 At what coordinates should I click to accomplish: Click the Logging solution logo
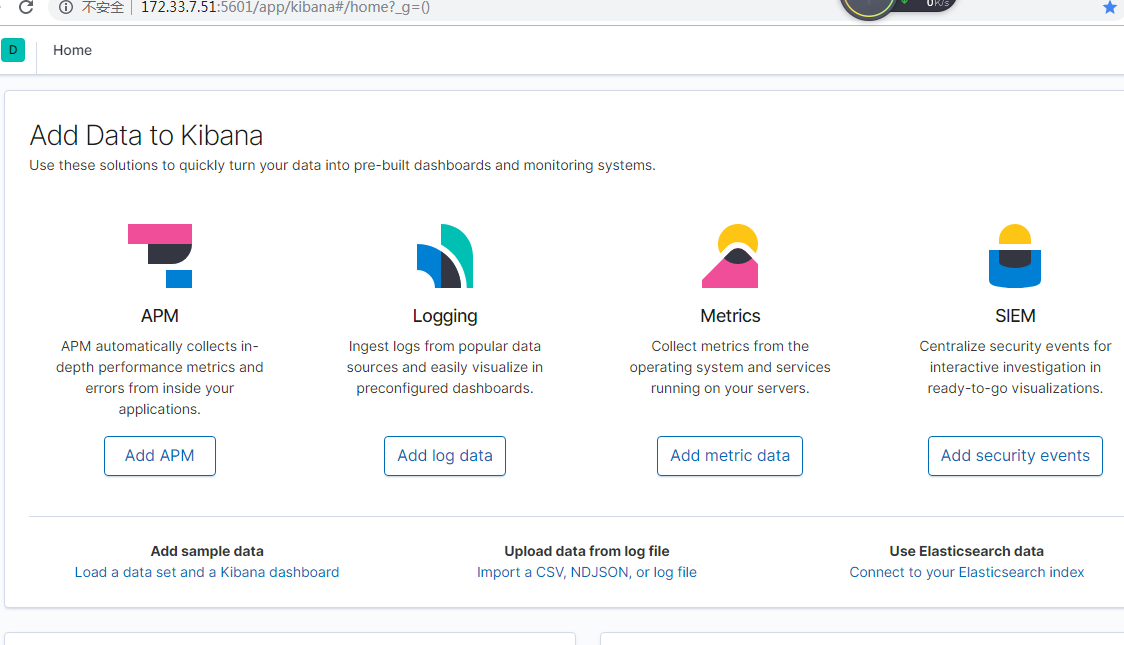pyautogui.click(x=445, y=256)
